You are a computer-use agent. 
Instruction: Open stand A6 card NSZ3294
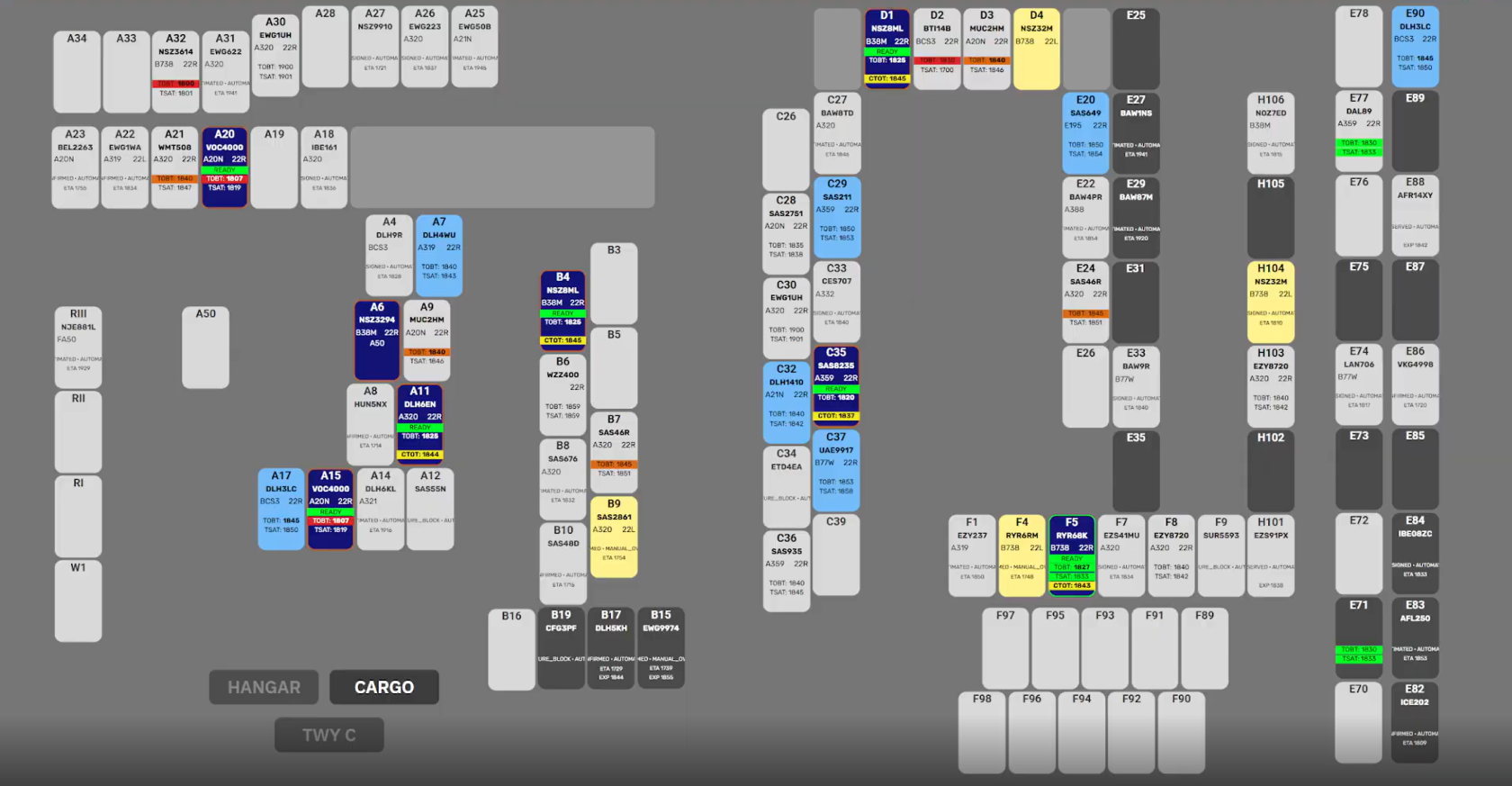(x=377, y=340)
